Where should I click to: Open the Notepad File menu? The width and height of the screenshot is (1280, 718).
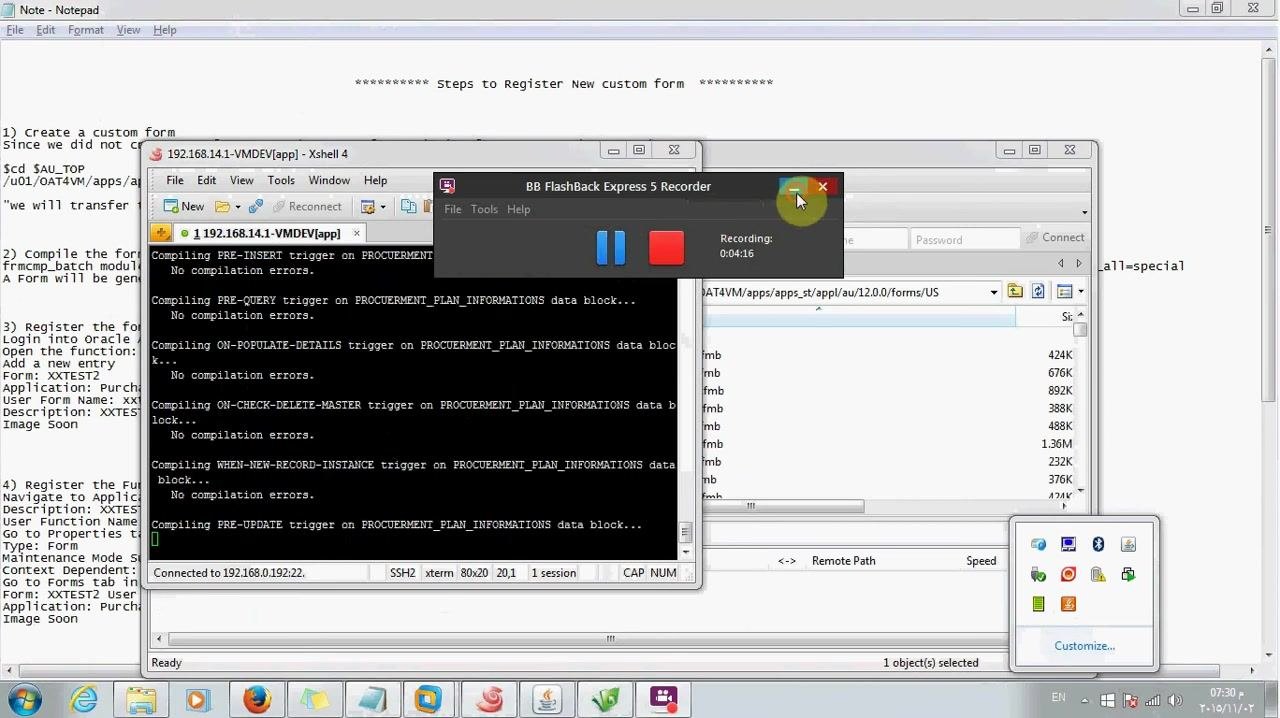(x=15, y=30)
